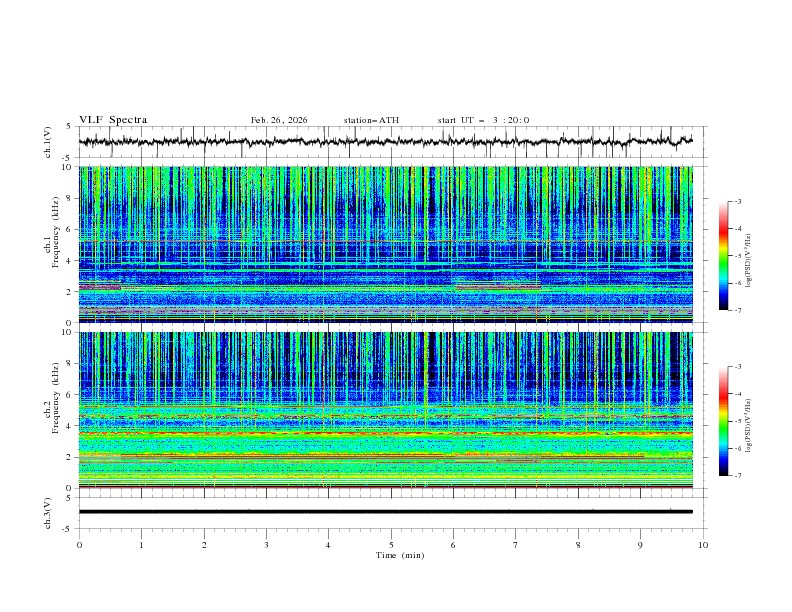Viewport: 792px width, 612px height.
Task: Click time axis tick label "1"
Action: tap(142, 545)
